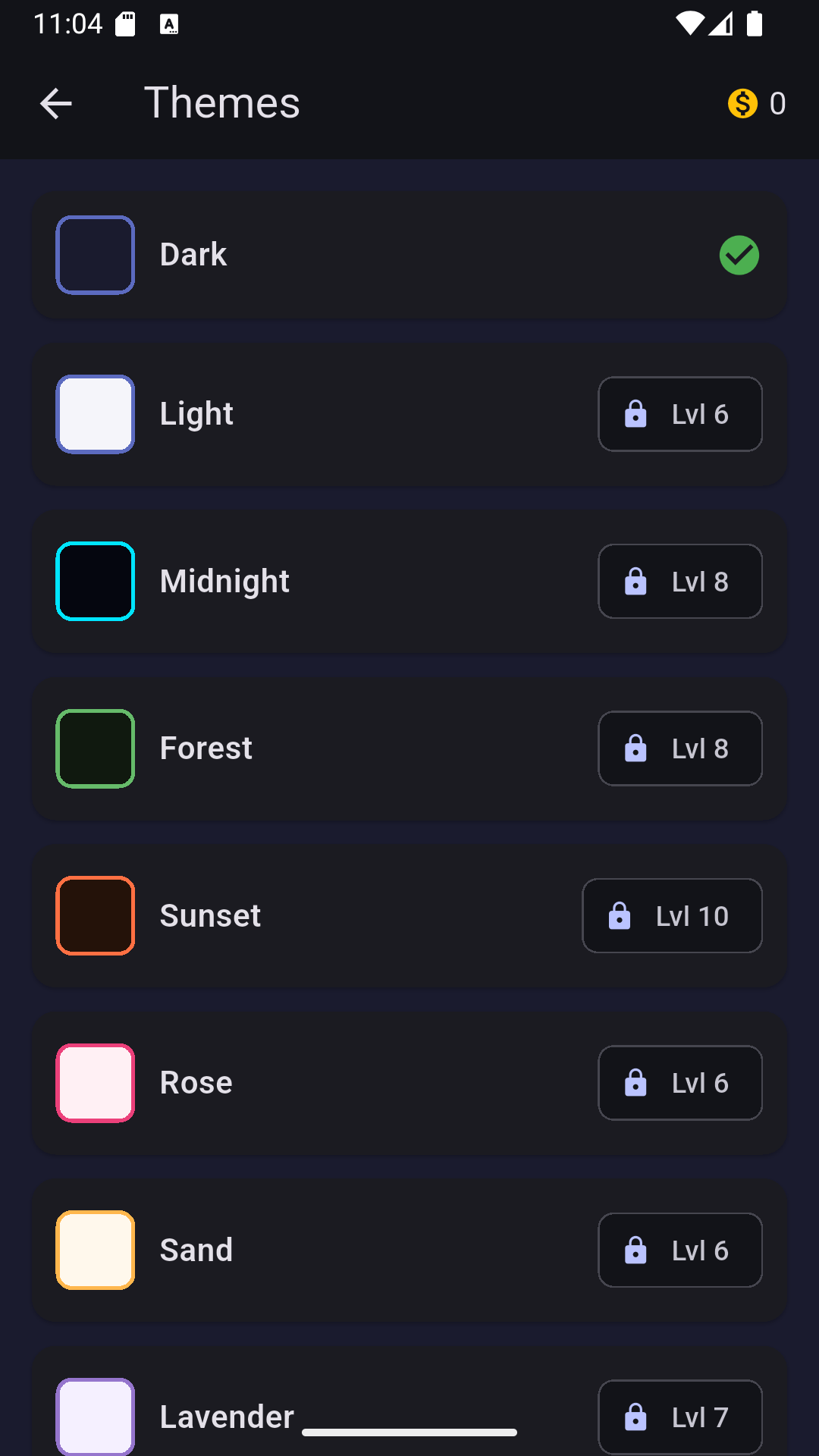Select the Sand theme row label
819x1456 pixels.
point(196,1250)
